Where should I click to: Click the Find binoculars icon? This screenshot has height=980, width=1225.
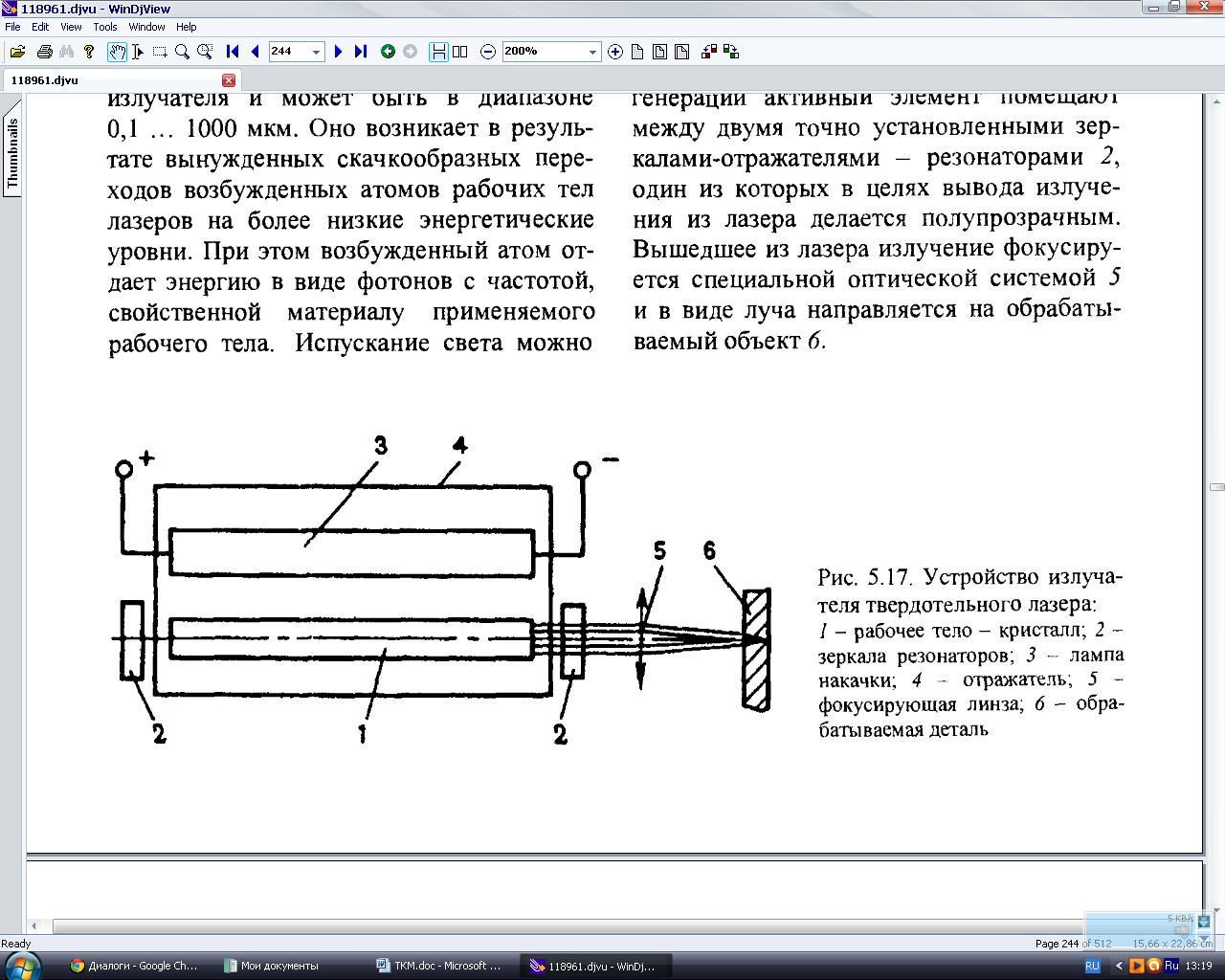click(66, 52)
